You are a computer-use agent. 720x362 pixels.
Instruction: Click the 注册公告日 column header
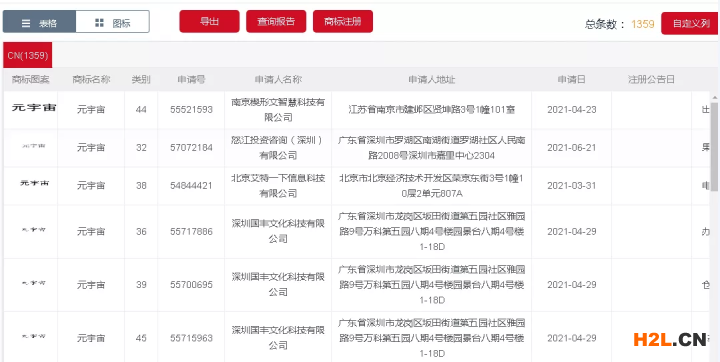[651, 79]
